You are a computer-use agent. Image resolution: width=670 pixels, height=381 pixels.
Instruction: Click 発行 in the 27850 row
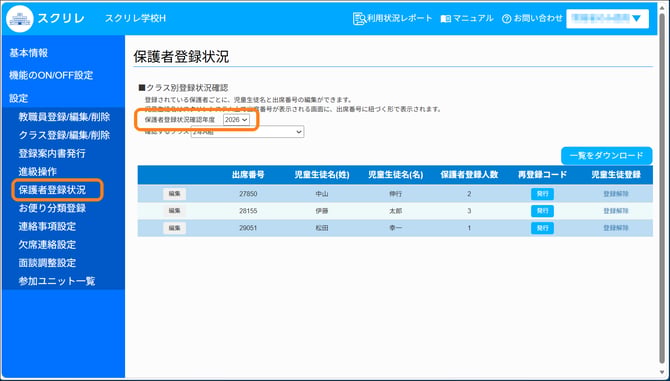click(542, 194)
